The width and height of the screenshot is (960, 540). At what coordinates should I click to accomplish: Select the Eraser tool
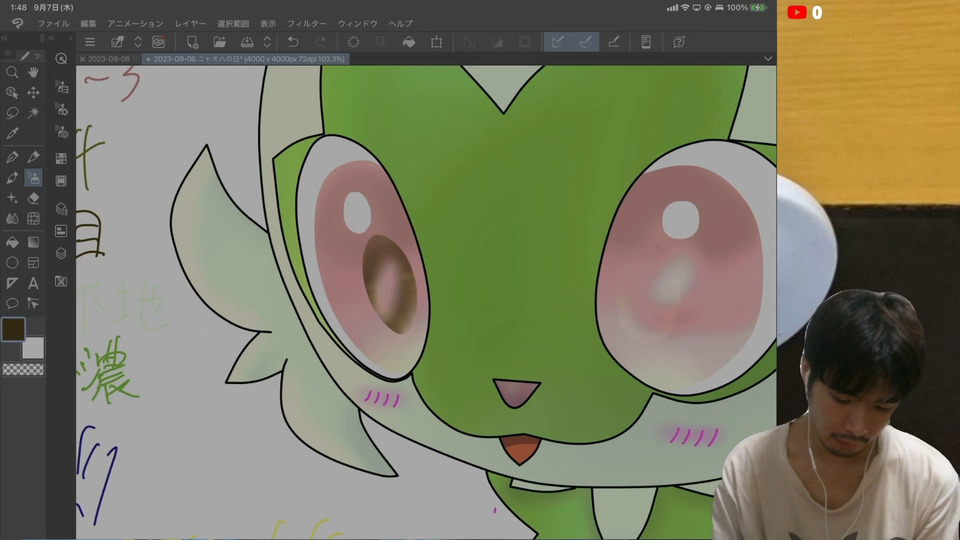click(x=33, y=198)
